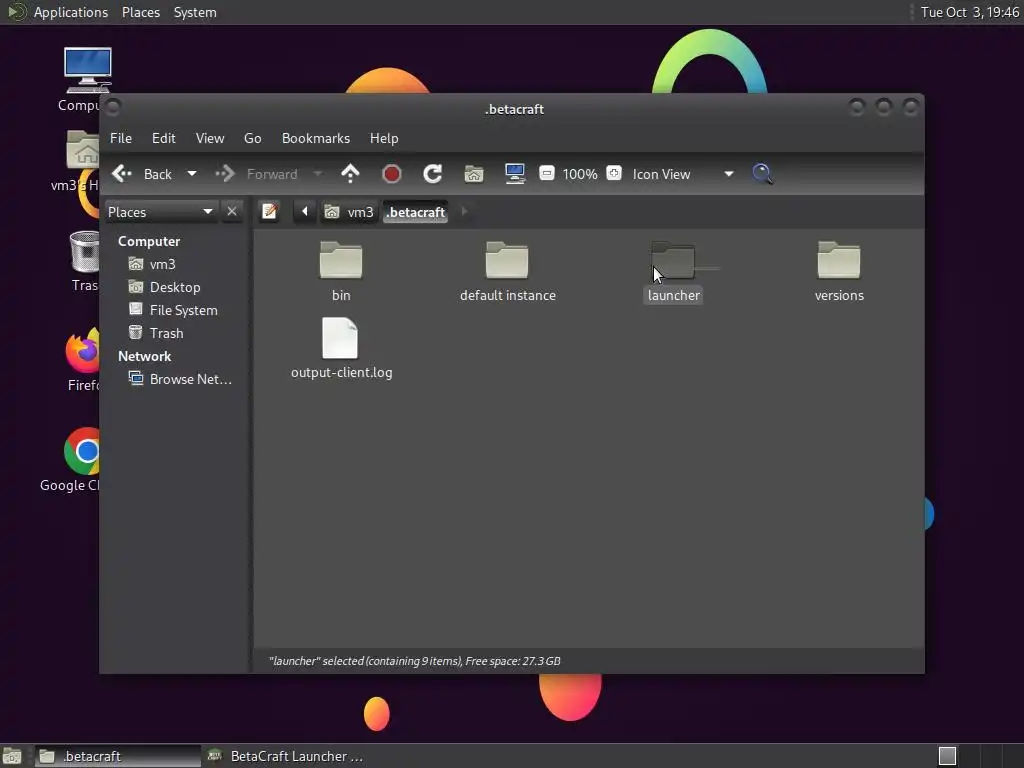Zoom in with the plus icon

[614, 173]
